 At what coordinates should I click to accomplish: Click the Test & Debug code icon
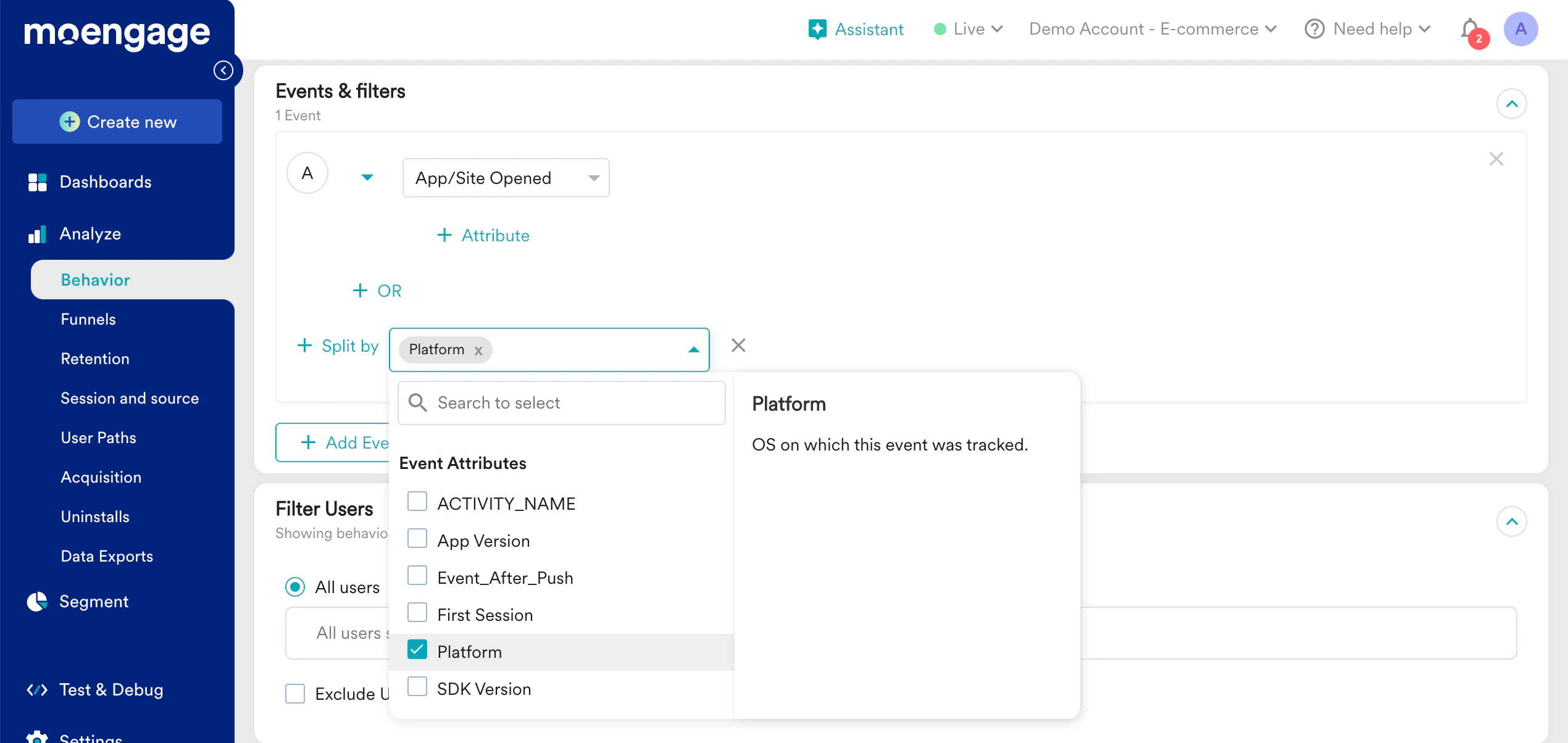pyautogui.click(x=37, y=690)
